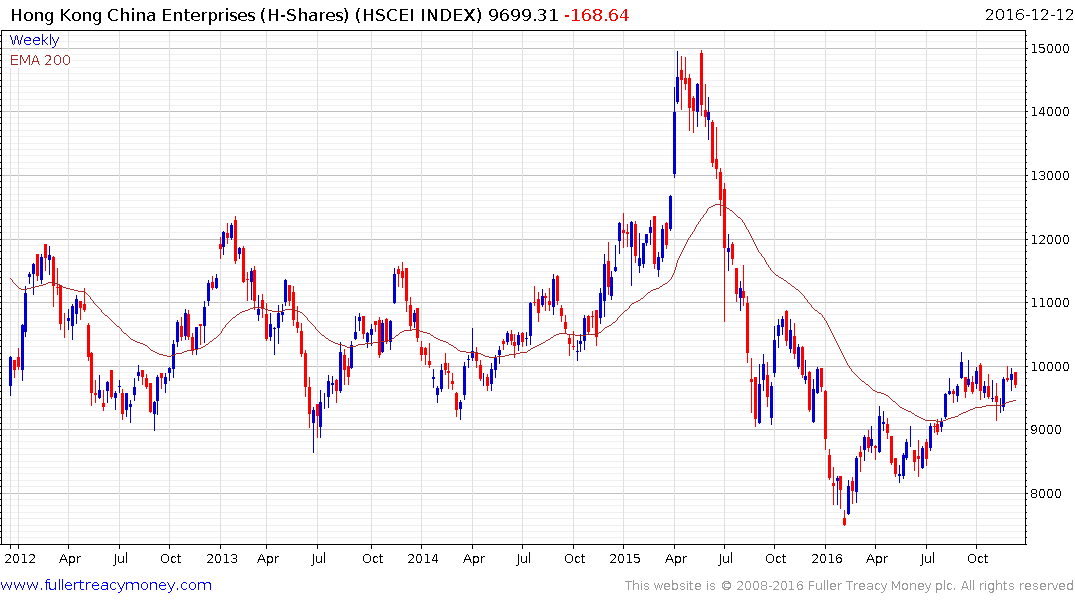Select the 10000 price axis label
Image resolution: width=1075 pixels, height=600 pixels.
click(x=1050, y=367)
